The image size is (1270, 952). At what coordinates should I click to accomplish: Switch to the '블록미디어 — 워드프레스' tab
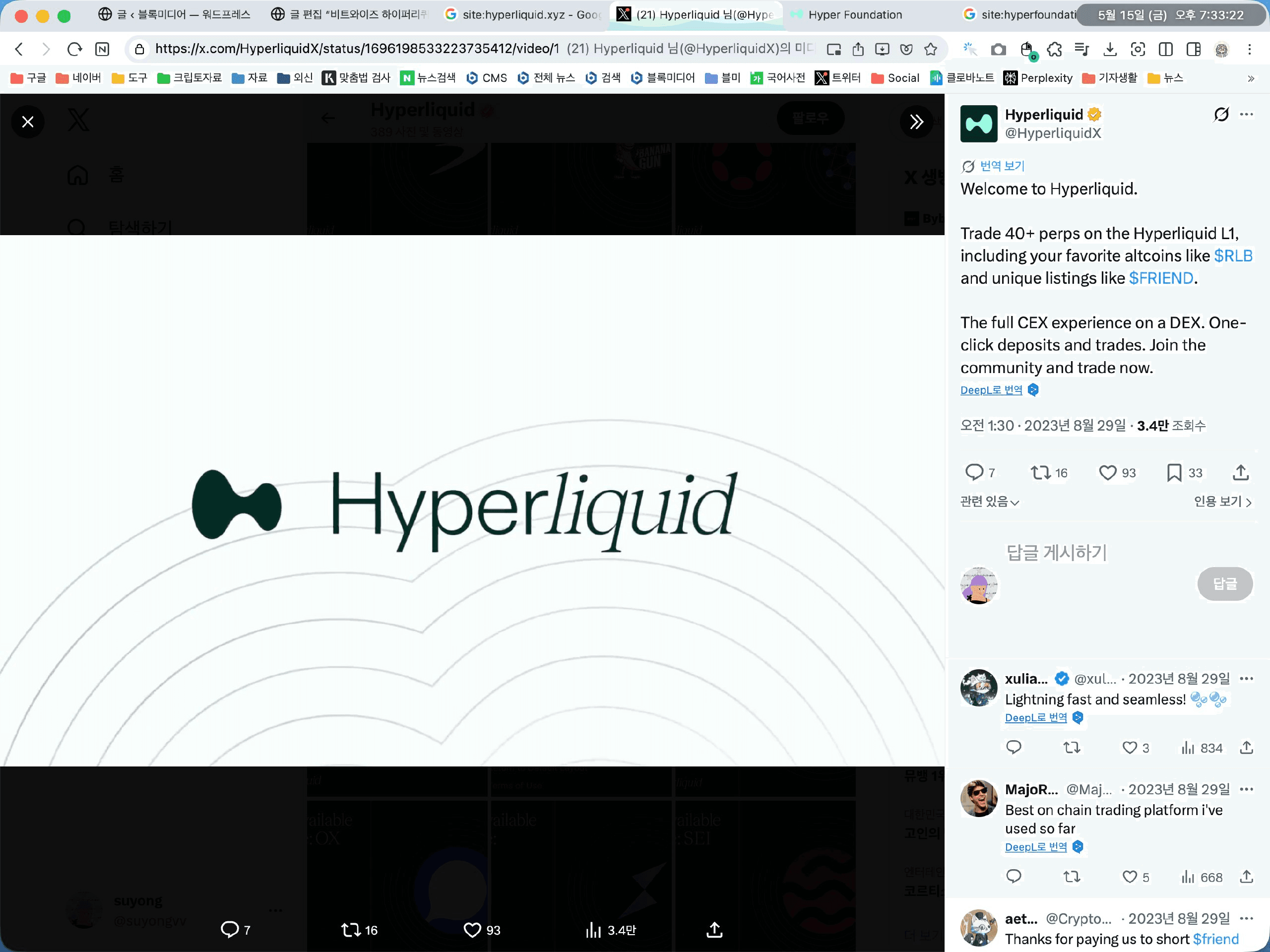[175, 14]
